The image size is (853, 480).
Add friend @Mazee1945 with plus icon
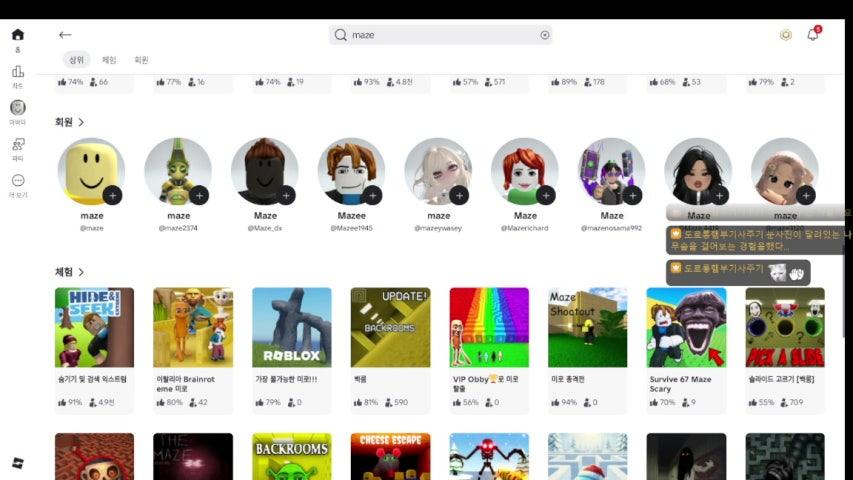(372, 195)
